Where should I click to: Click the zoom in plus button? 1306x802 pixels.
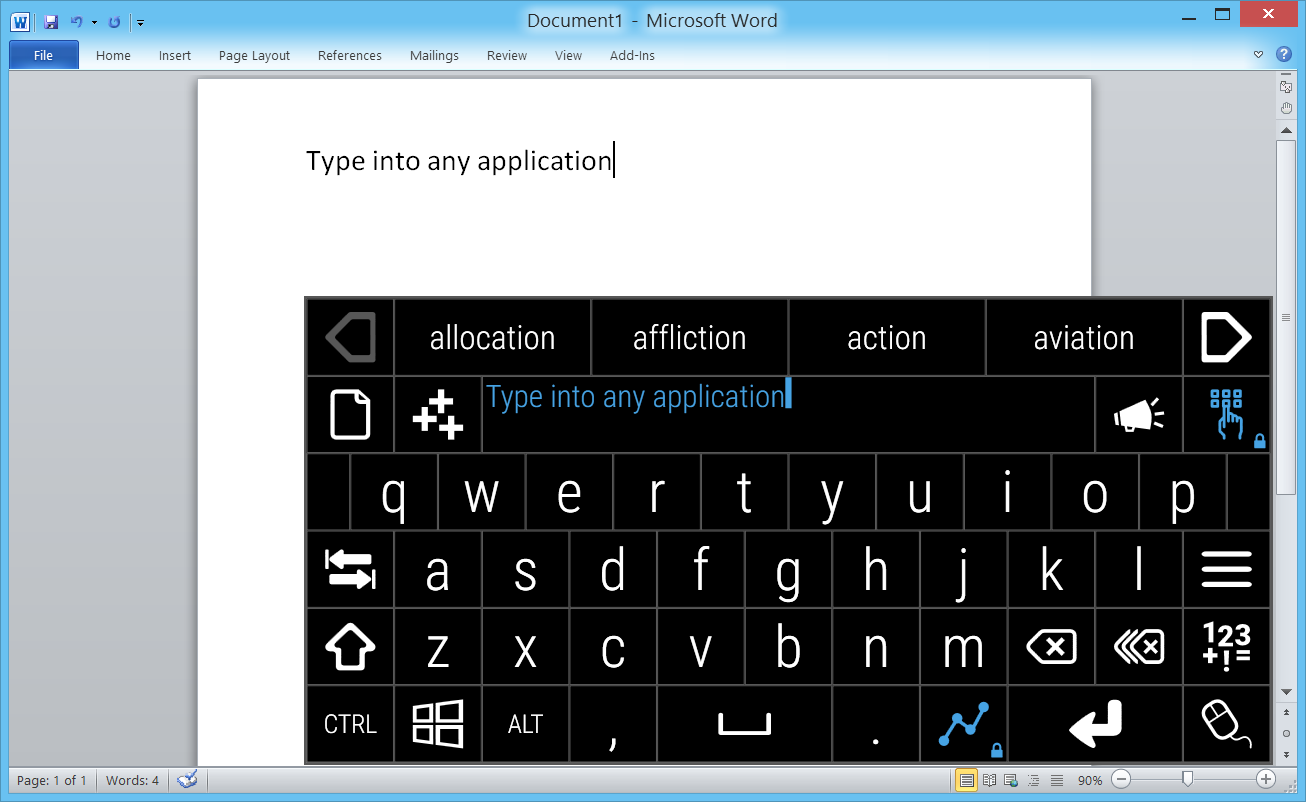click(1266, 779)
